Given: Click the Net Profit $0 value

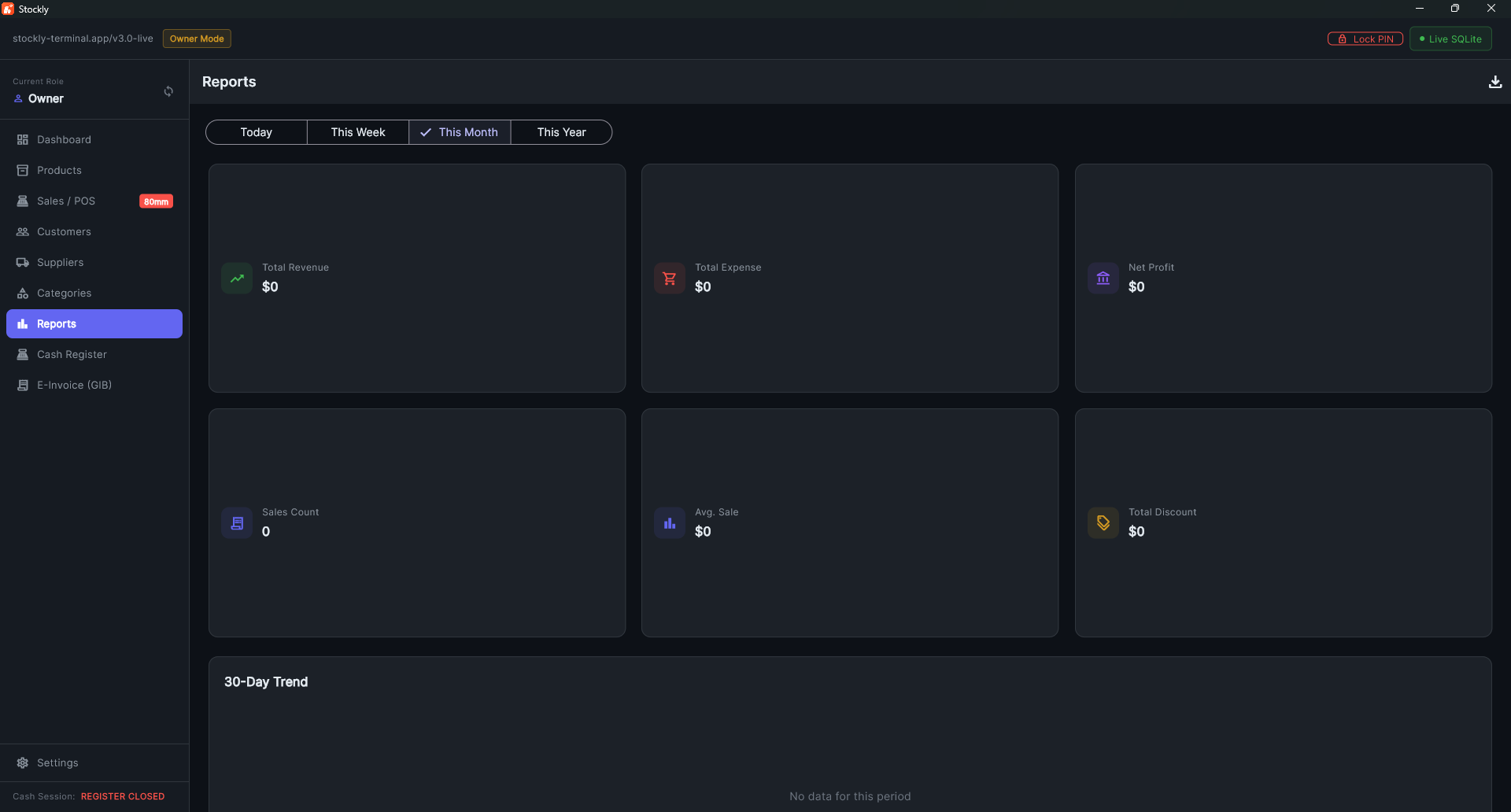Looking at the screenshot, I should [1136, 287].
